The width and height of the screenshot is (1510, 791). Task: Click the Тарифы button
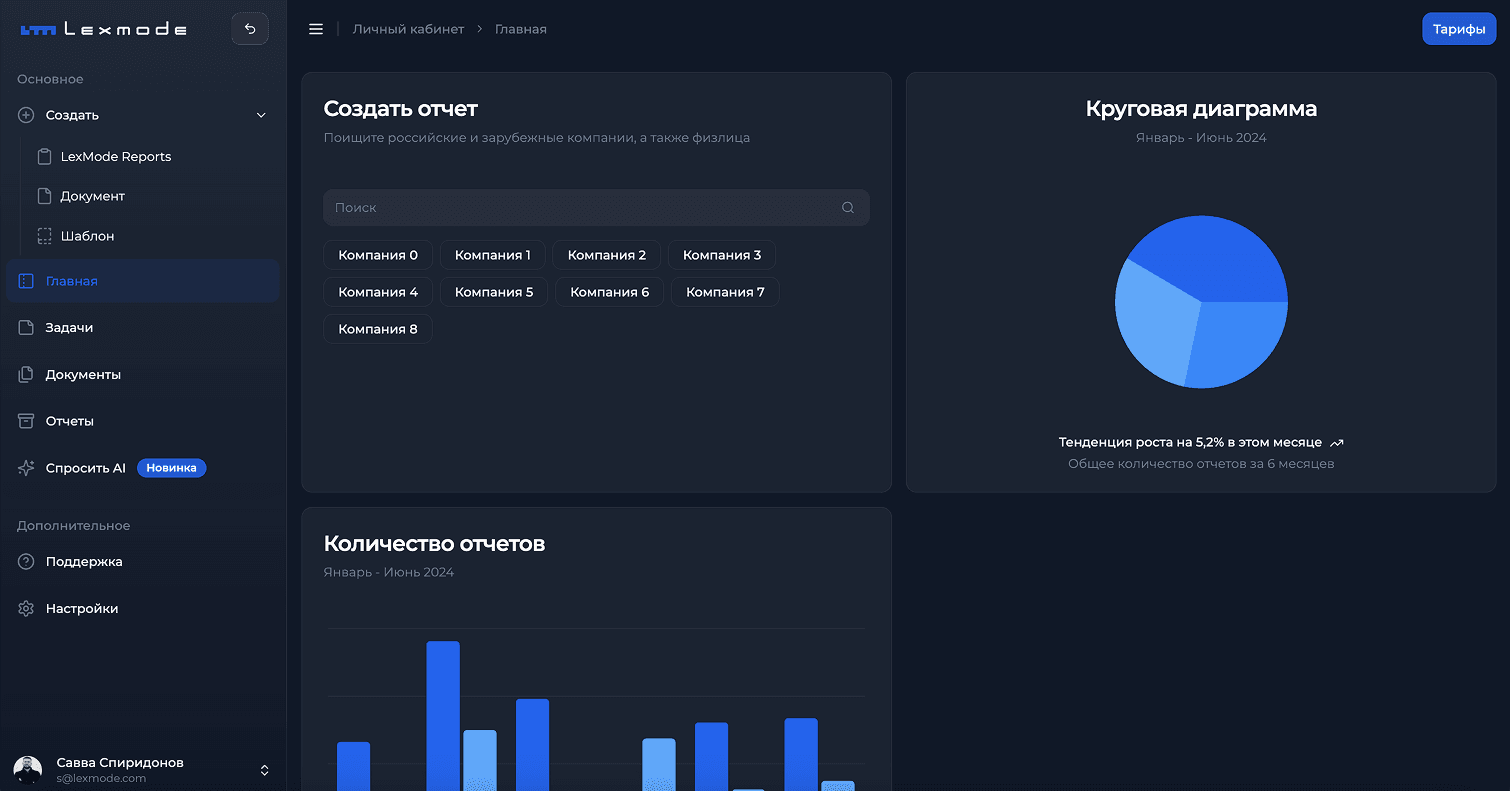coord(1459,29)
